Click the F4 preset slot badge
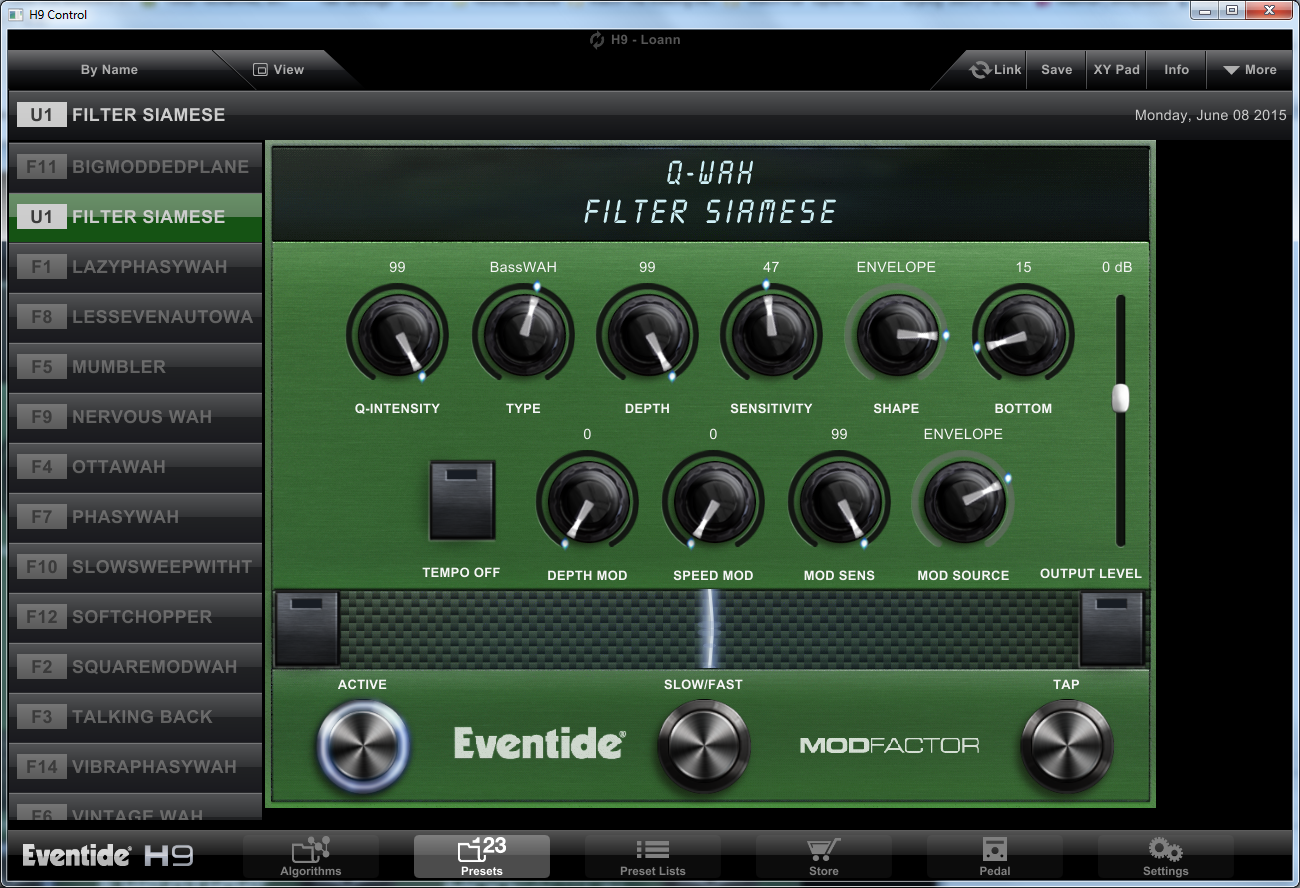Image resolution: width=1300 pixels, height=888 pixels. [x=41, y=467]
